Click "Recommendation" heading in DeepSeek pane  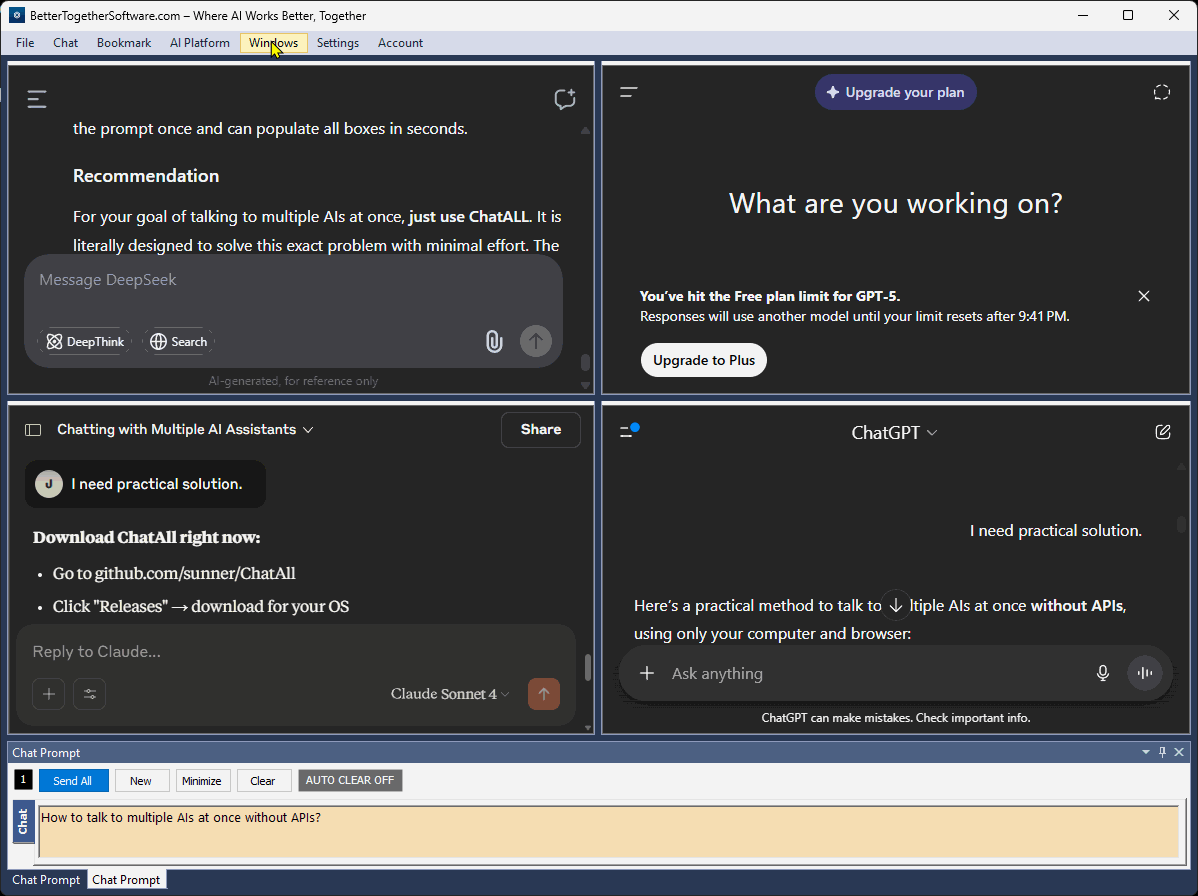point(146,176)
